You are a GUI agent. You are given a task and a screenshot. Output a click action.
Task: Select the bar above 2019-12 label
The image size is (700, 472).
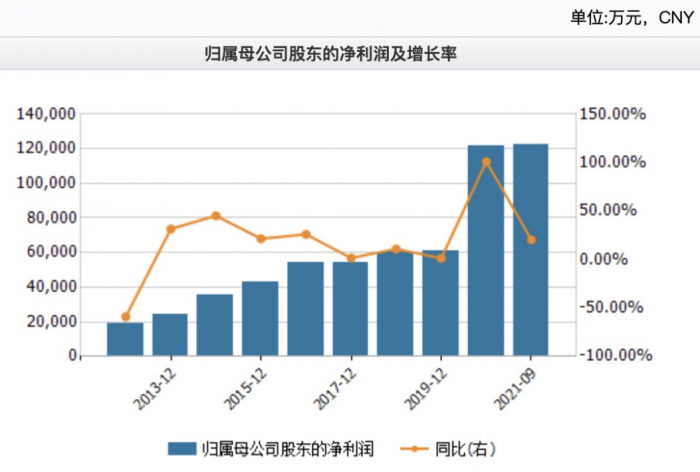[x=441, y=303]
